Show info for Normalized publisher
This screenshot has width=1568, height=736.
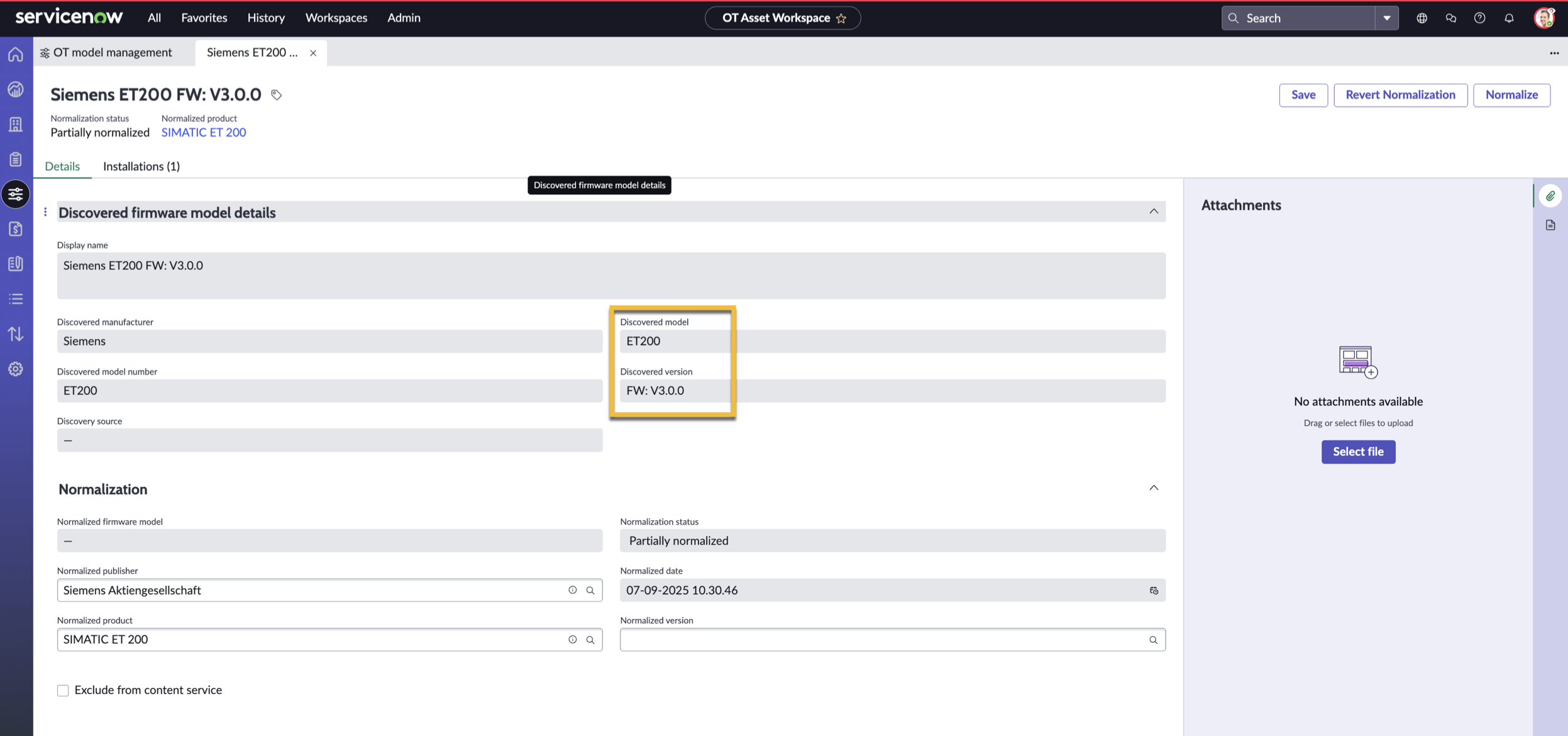(572, 590)
